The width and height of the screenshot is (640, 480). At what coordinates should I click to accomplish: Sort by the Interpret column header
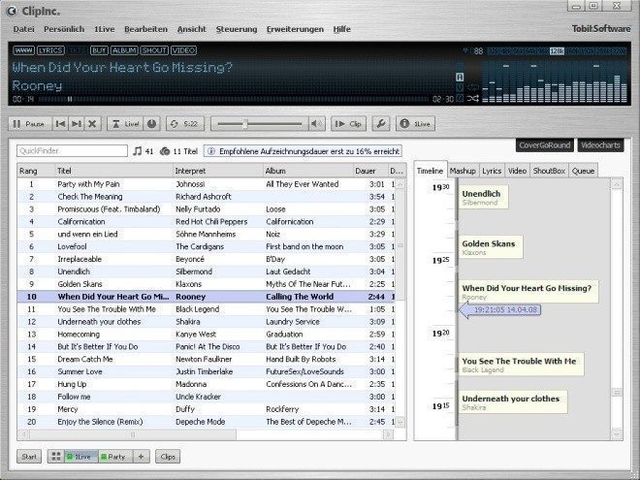tap(218, 171)
